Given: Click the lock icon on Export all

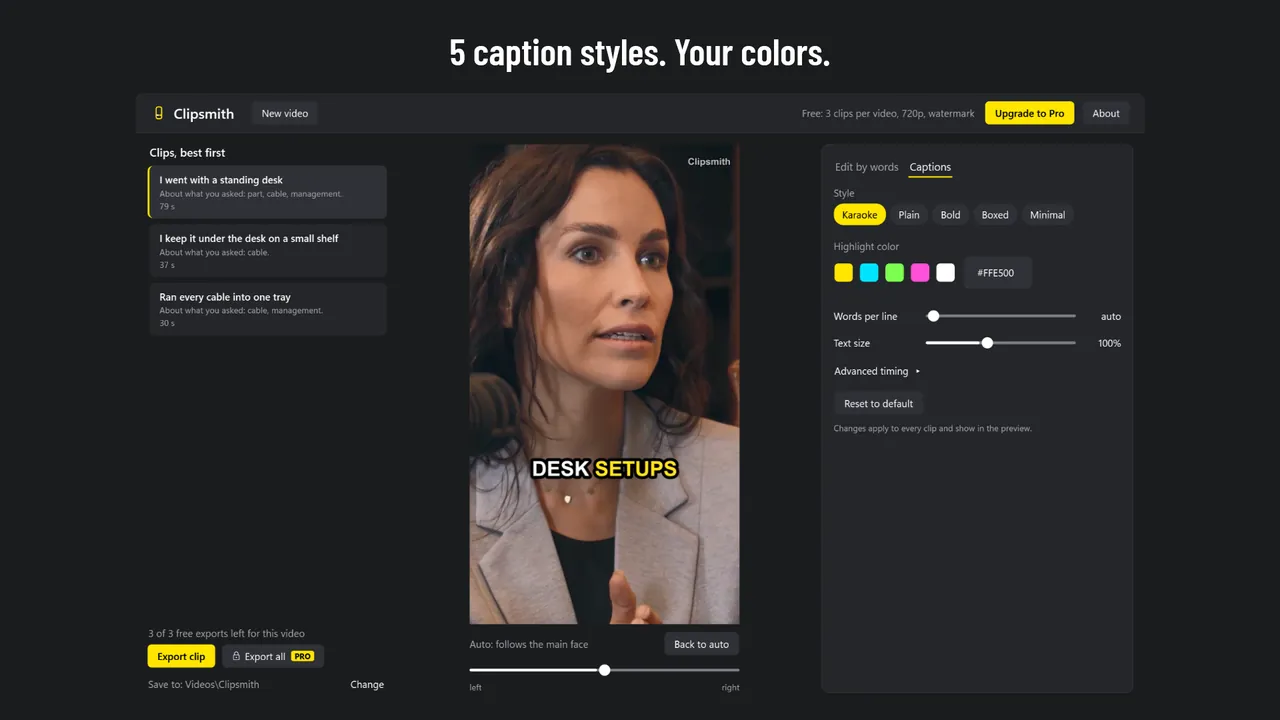Looking at the screenshot, I should 237,657.
